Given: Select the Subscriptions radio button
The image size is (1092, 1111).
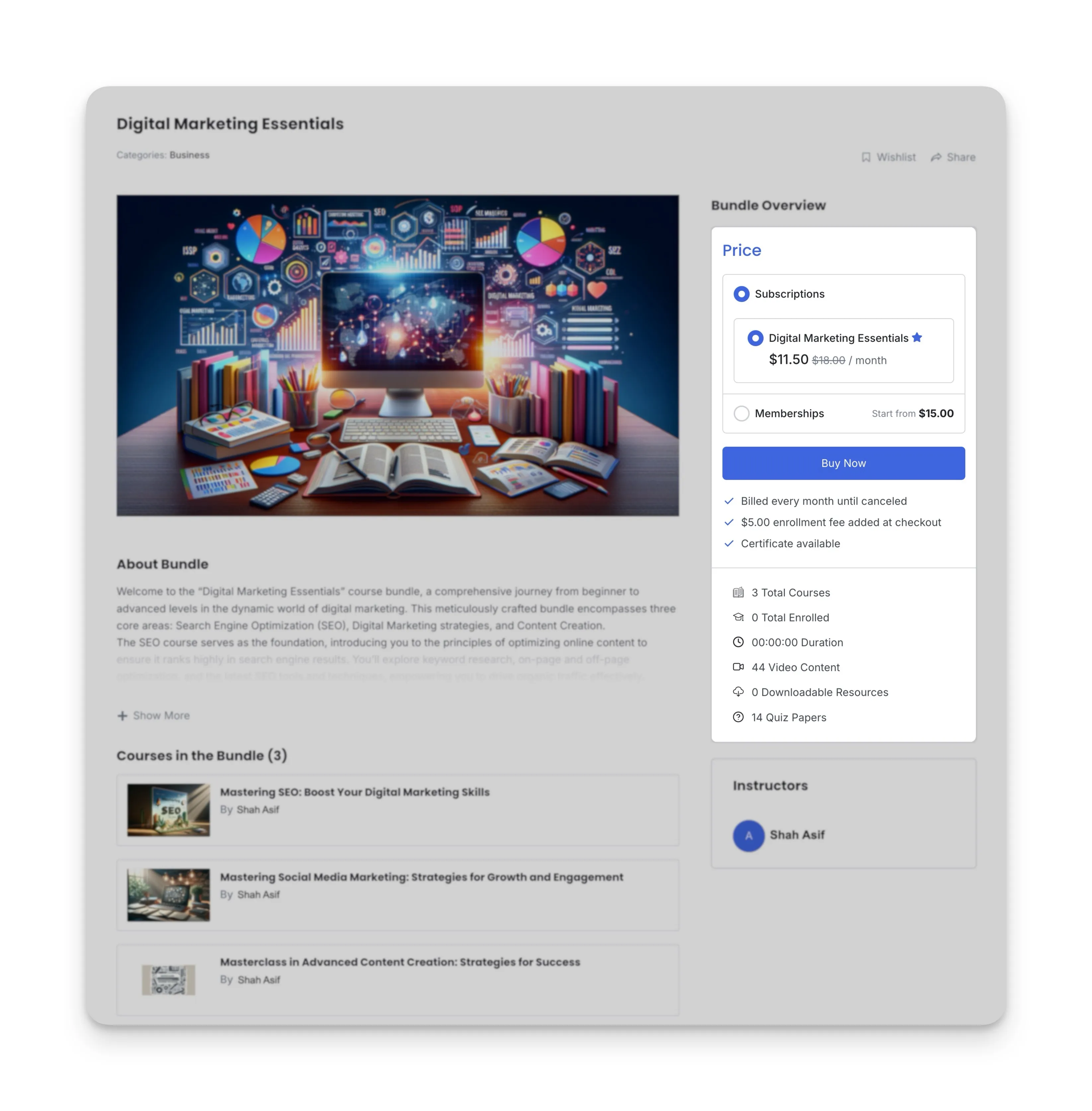Looking at the screenshot, I should click(740, 293).
